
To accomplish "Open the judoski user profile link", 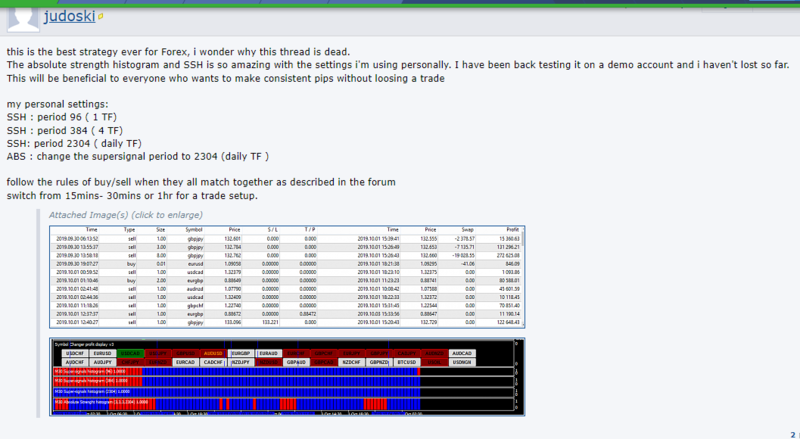I will click(x=69, y=16).
